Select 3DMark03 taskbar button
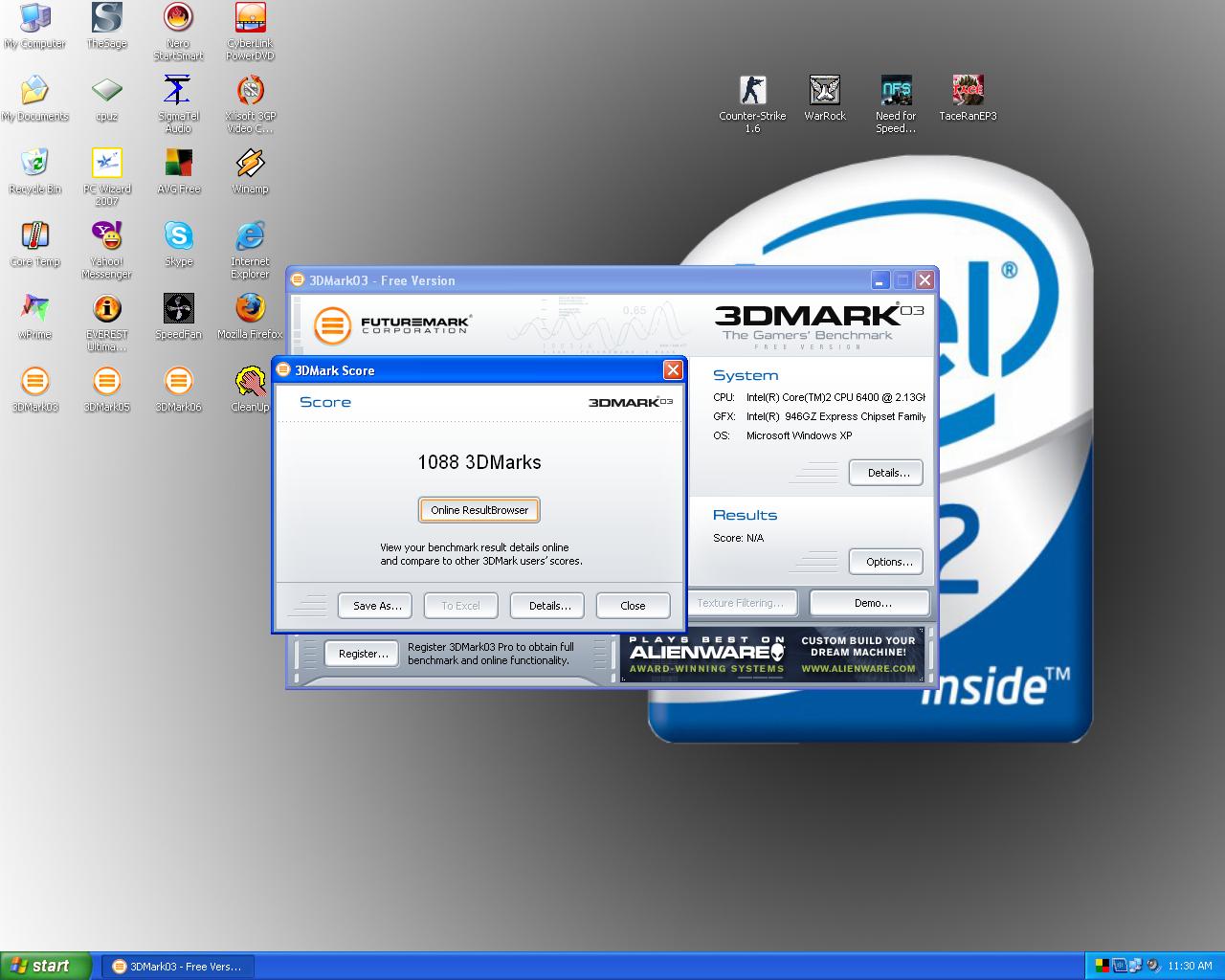1225x980 pixels. [x=177, y=967]
